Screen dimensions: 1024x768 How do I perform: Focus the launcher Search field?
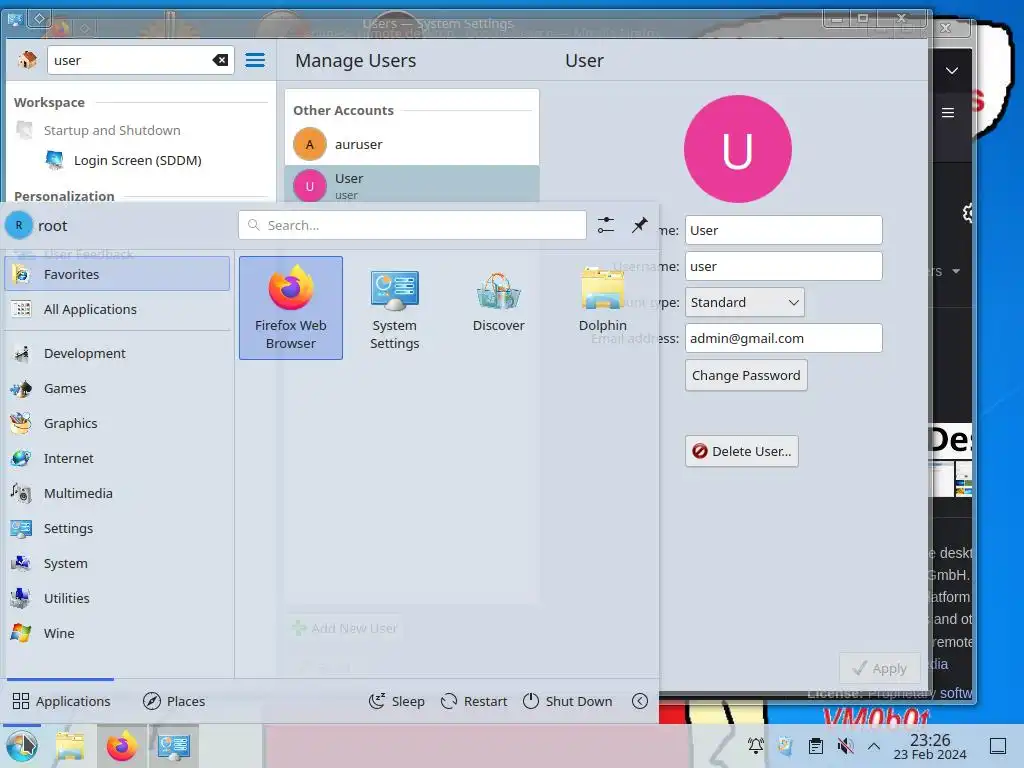point(412,225)
